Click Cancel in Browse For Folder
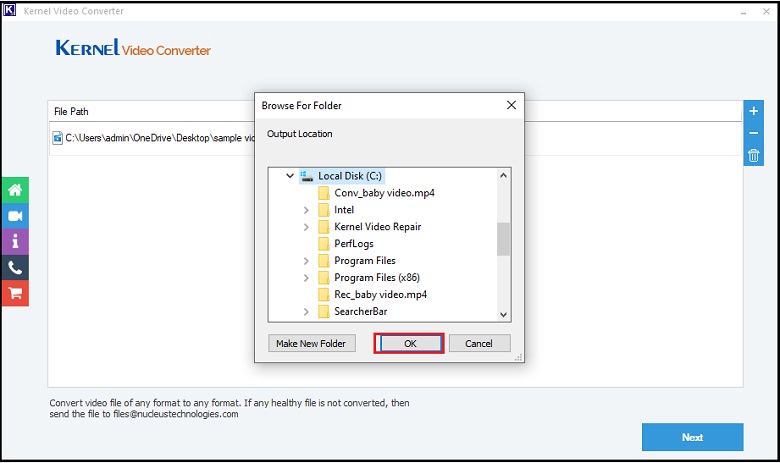Viewport: 780px width, 463px height. tap(479, 343)
